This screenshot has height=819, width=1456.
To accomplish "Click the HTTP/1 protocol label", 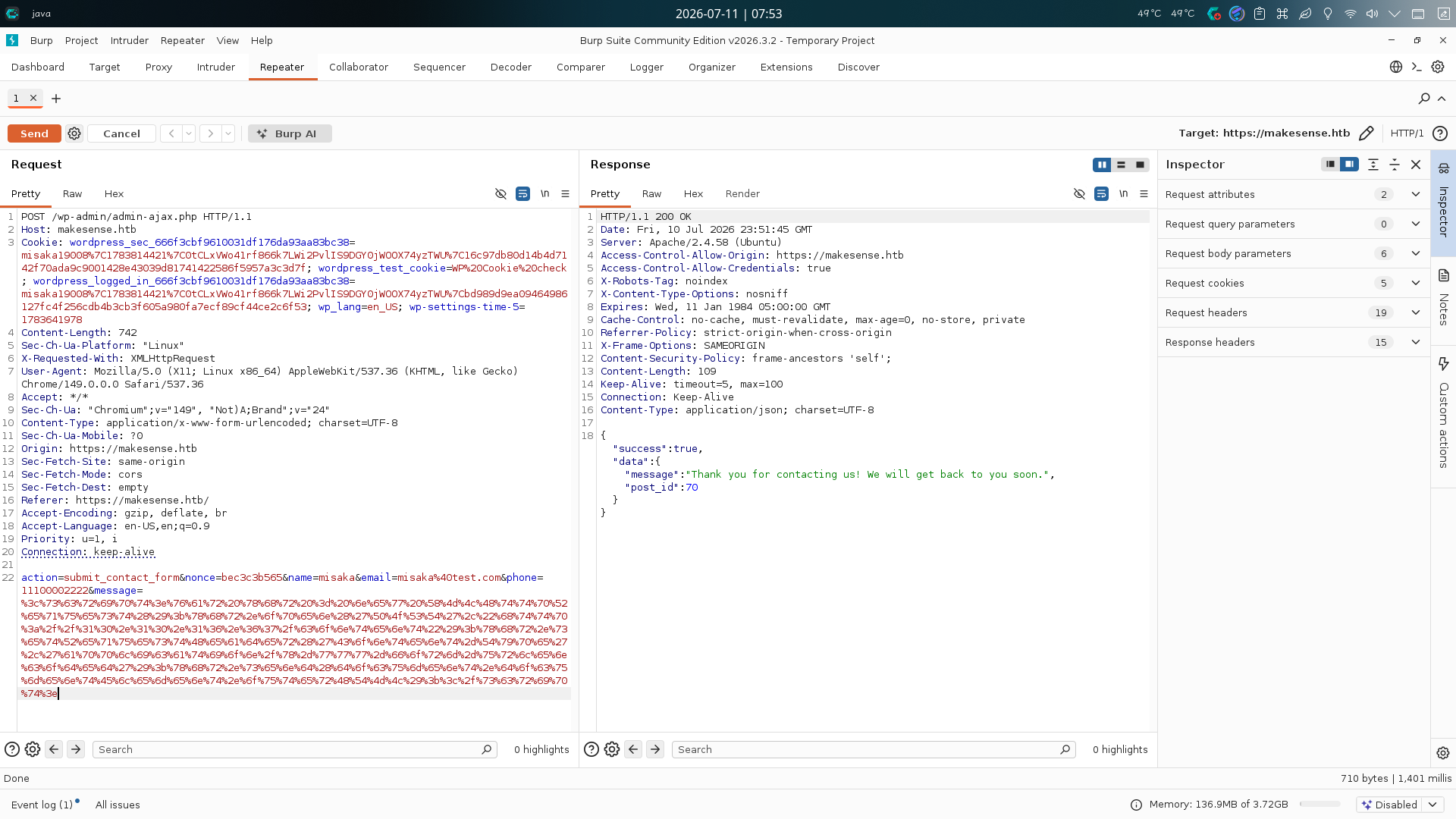I will pyautogui.click(x=1407, y=133).
